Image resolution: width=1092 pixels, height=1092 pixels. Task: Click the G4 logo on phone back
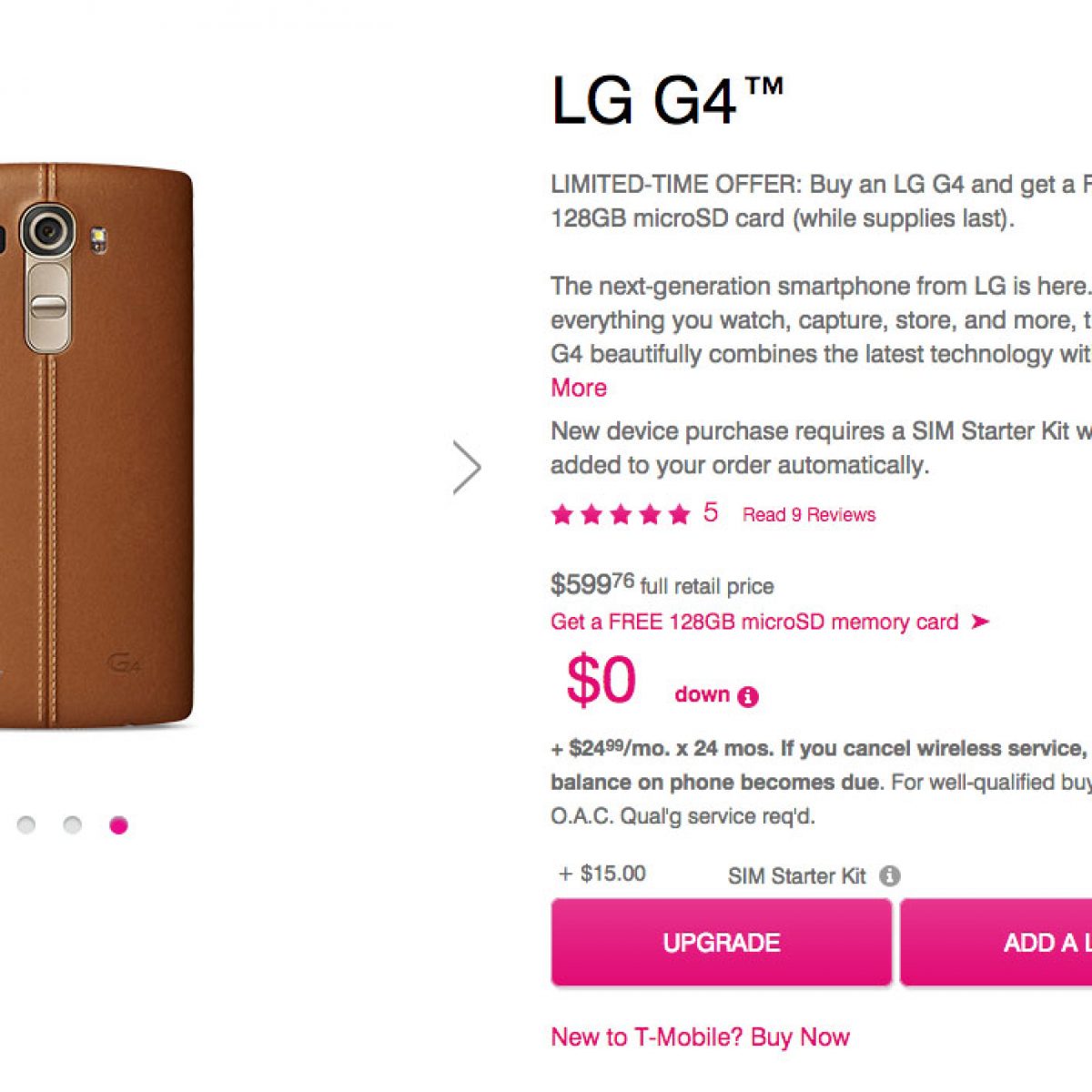click(x=125, y=662)
